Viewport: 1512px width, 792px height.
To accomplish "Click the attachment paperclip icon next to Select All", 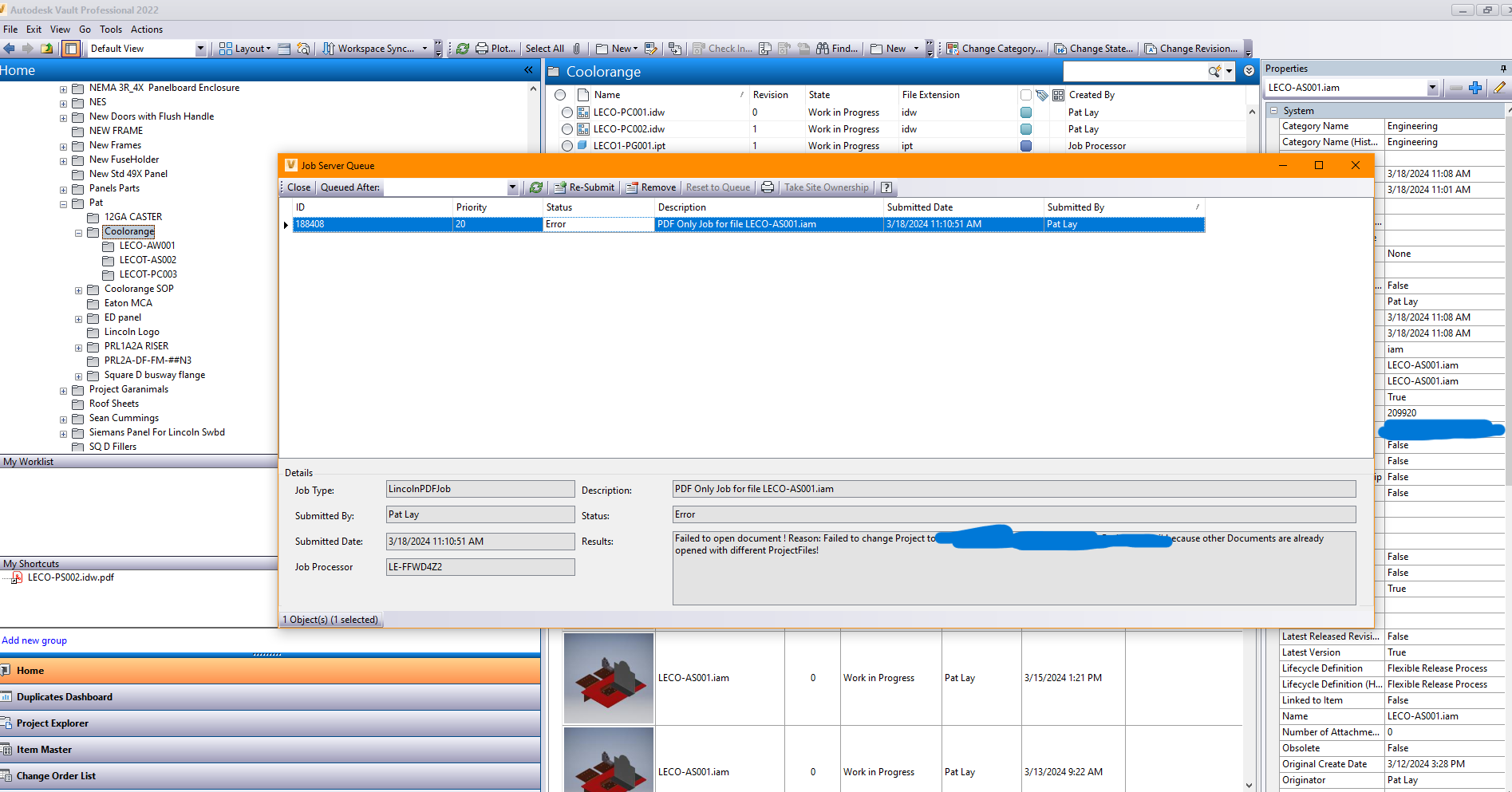I will pos(576,48).
